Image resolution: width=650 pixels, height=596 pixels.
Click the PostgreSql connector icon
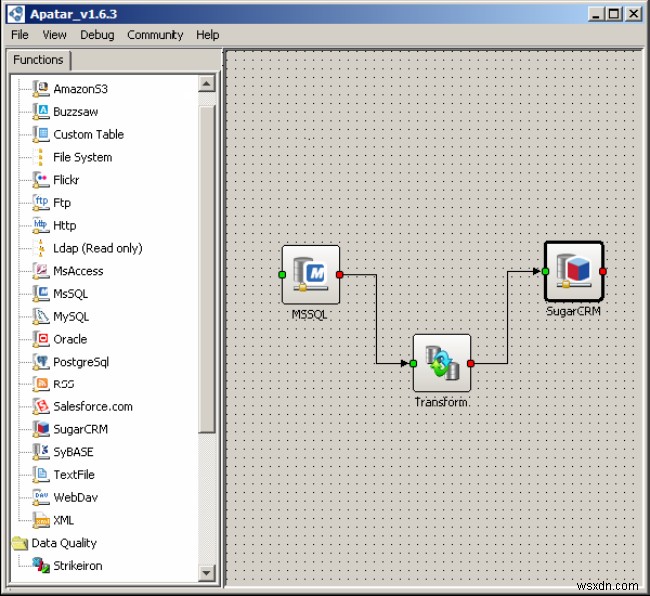(41, 362)
